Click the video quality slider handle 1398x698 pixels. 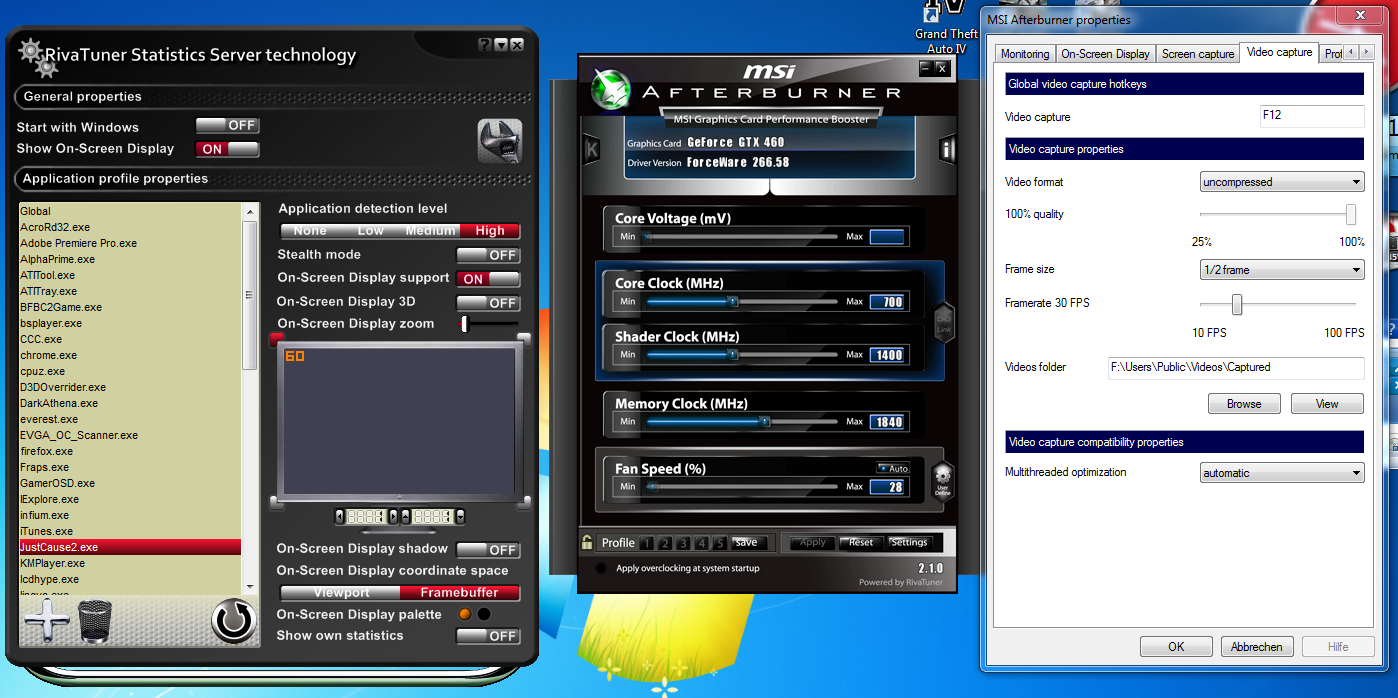click(1351, 214)
